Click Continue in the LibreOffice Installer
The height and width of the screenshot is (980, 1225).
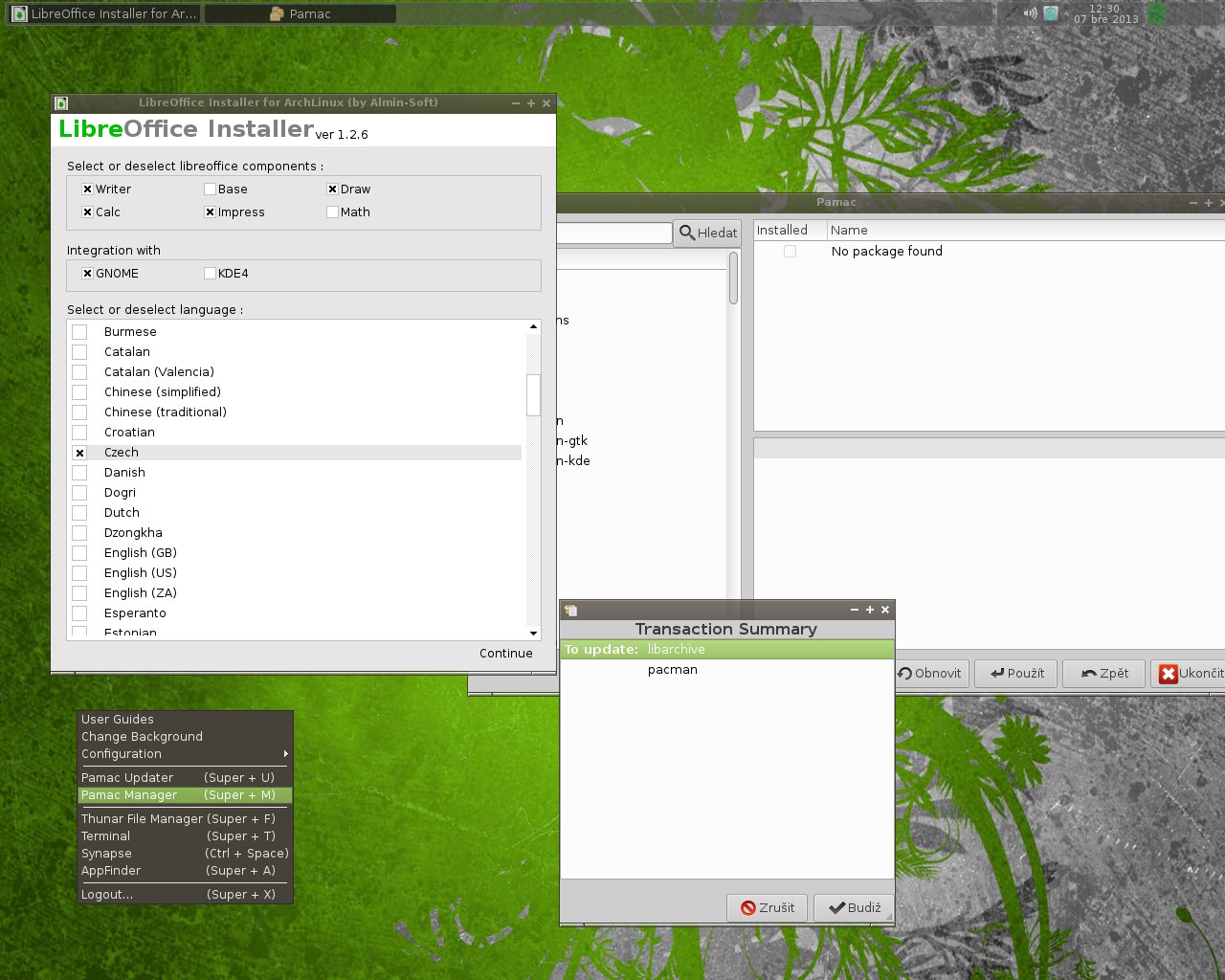505,654
